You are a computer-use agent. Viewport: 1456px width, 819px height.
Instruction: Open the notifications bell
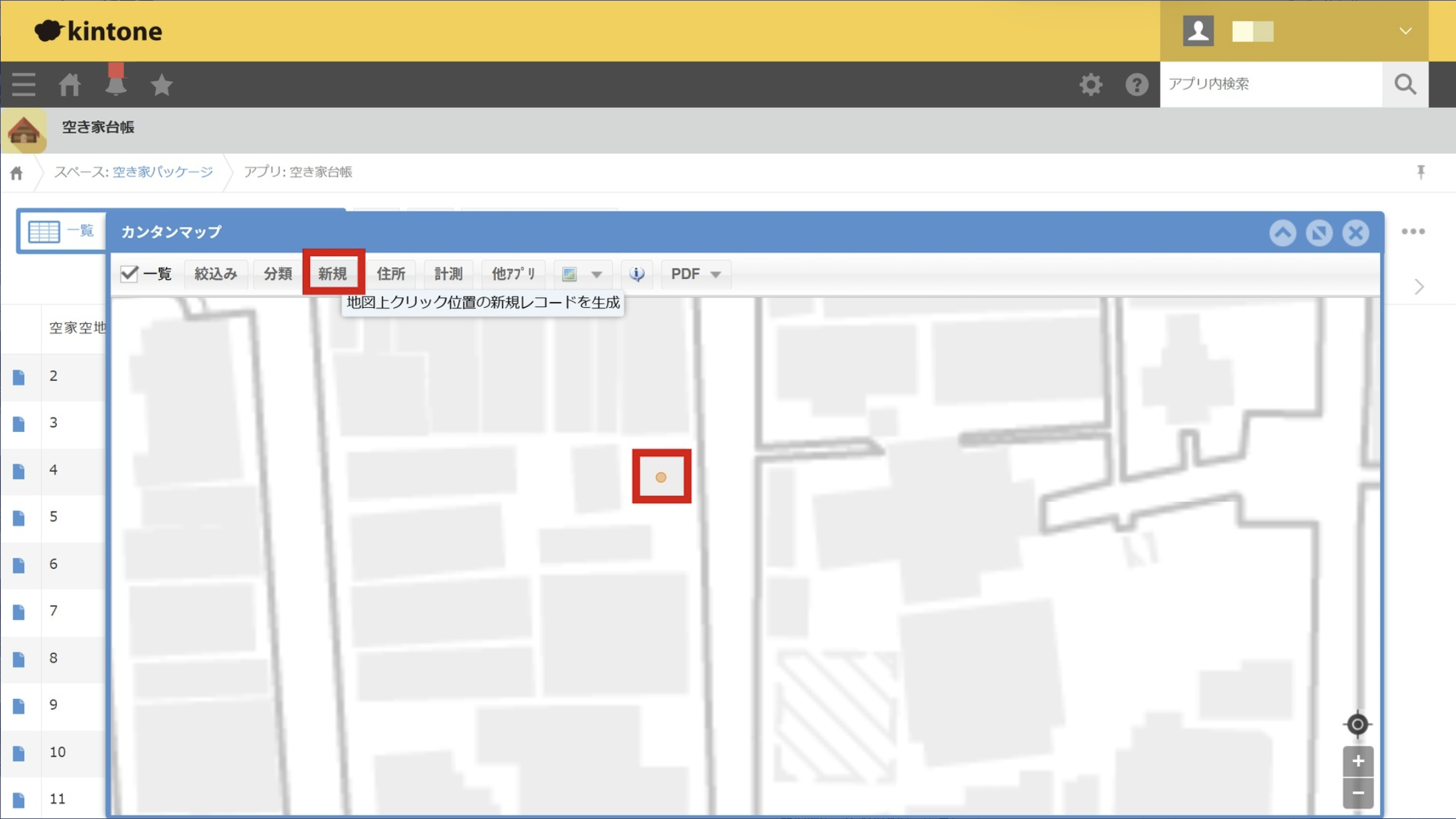(x=115, y=85)
